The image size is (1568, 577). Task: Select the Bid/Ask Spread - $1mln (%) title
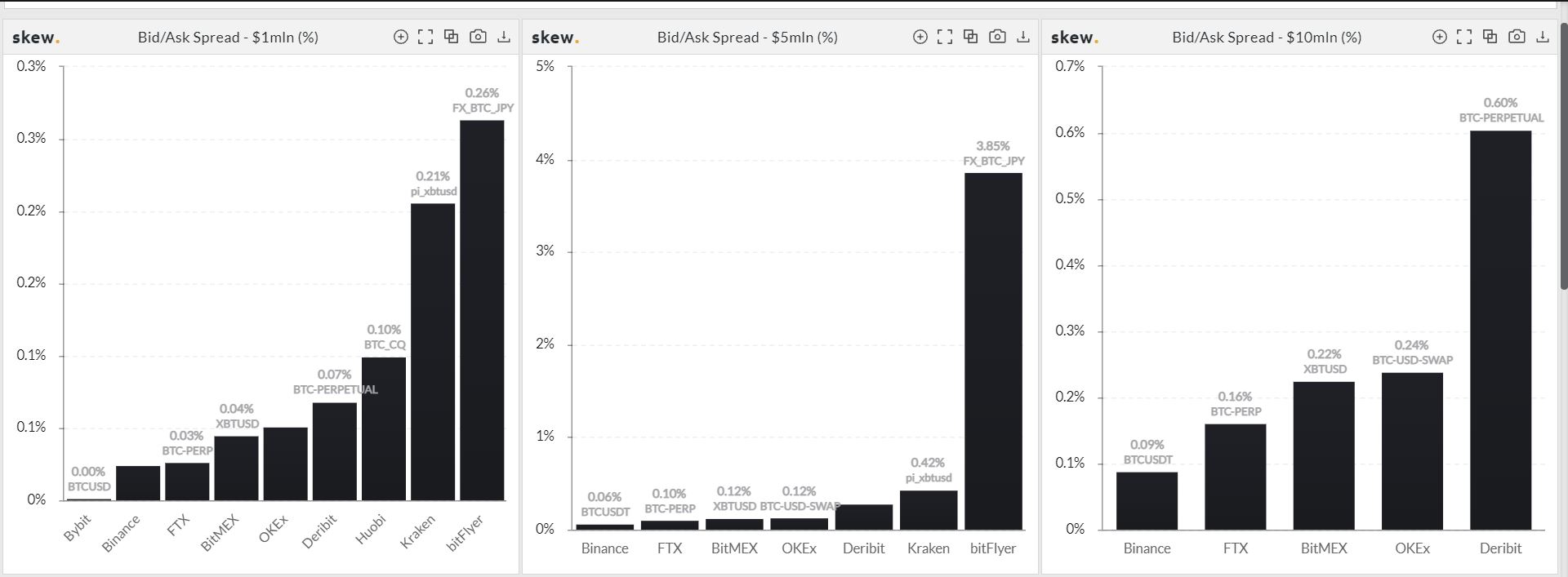(228, 38)
